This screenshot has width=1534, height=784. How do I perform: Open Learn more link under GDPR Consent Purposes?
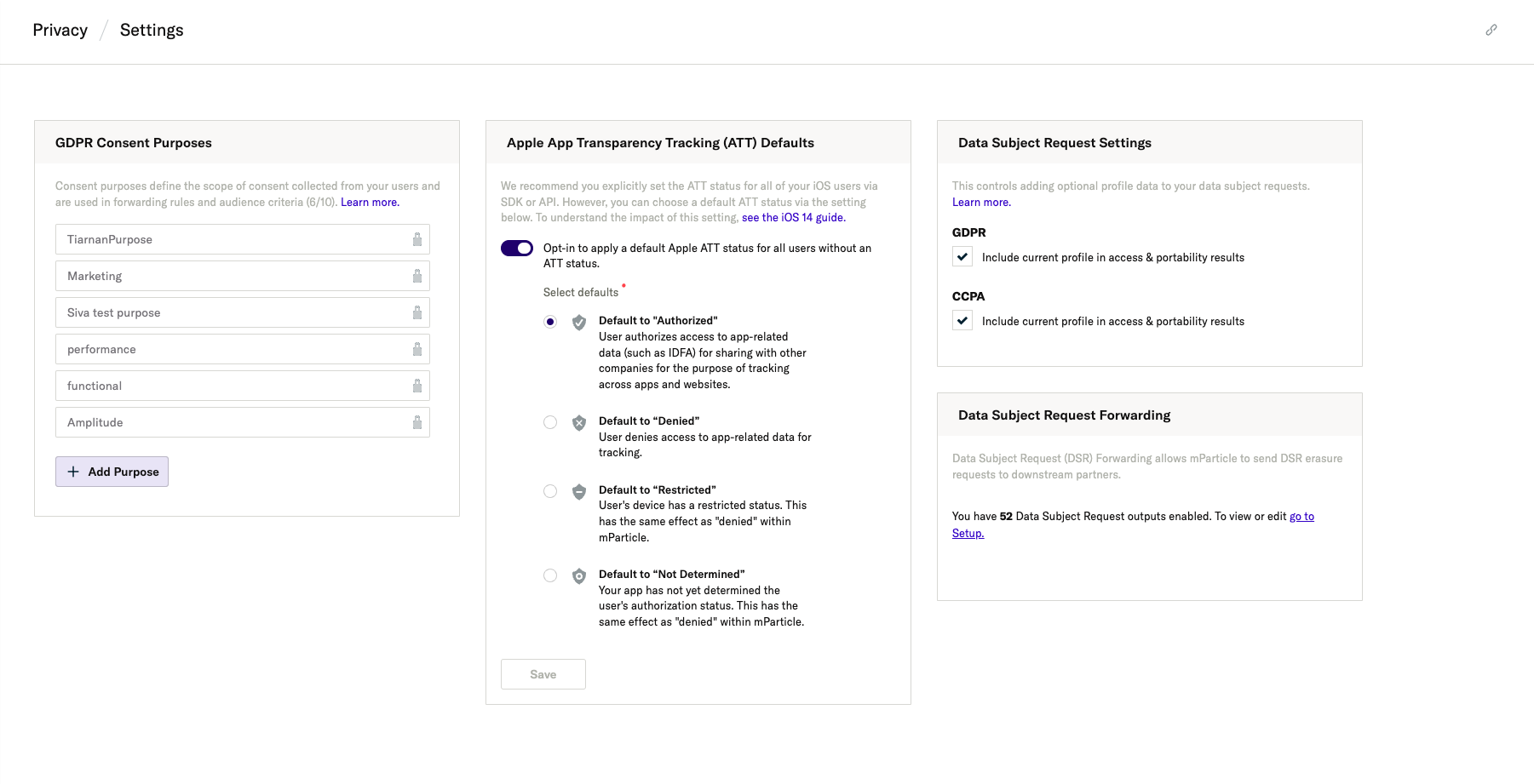pos(370,203)
